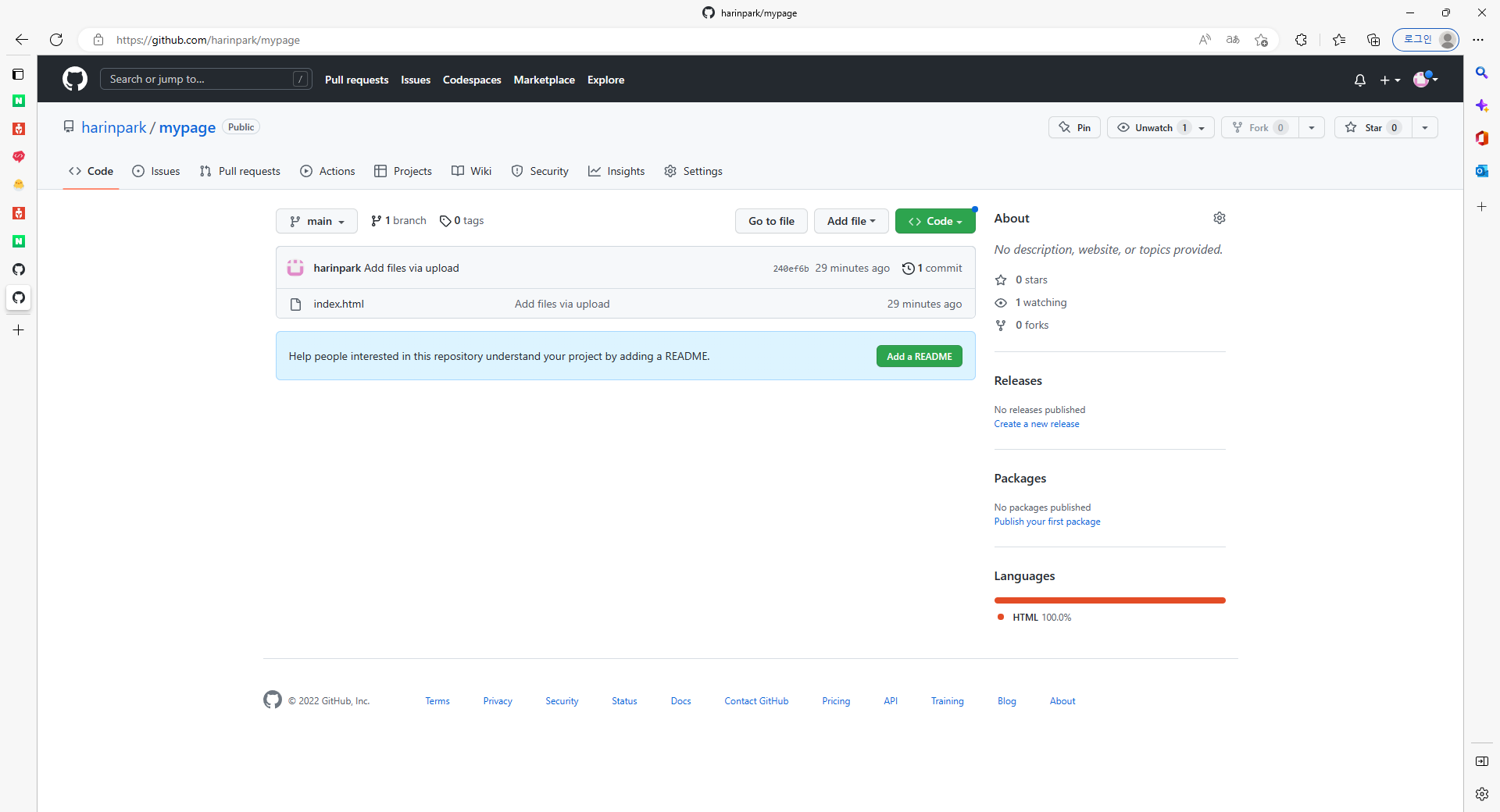Image resolution: width=1500 pixels, height=812 pixels.
Task: Open the notifications bell
Action: click(1360, 80)
